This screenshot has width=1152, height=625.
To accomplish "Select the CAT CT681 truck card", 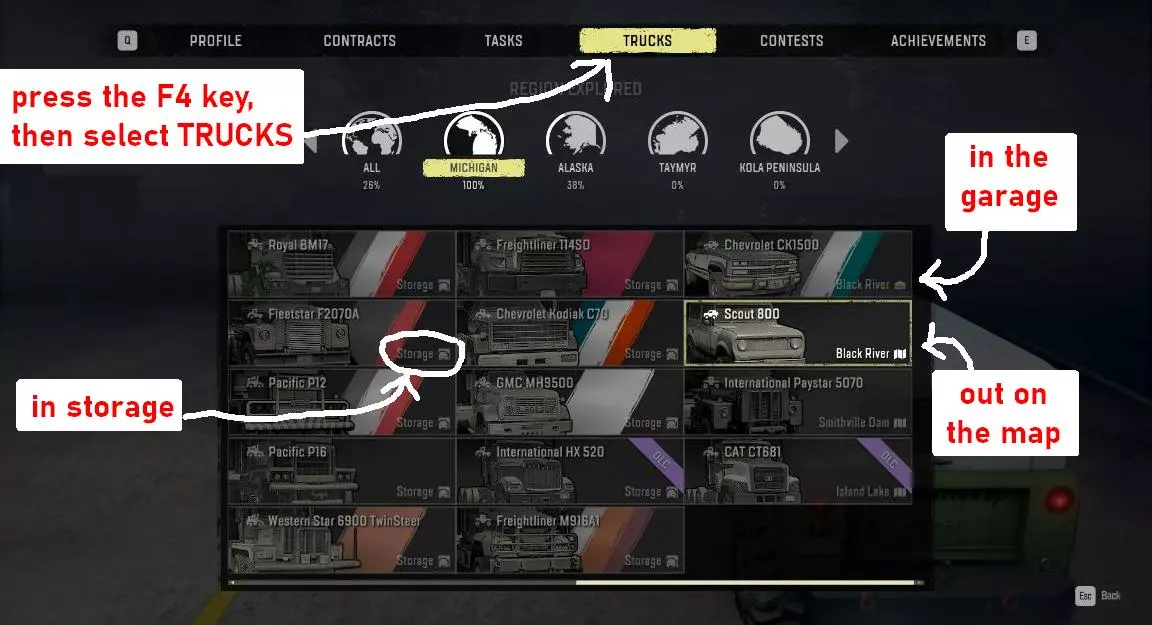I will pos(798,471).
